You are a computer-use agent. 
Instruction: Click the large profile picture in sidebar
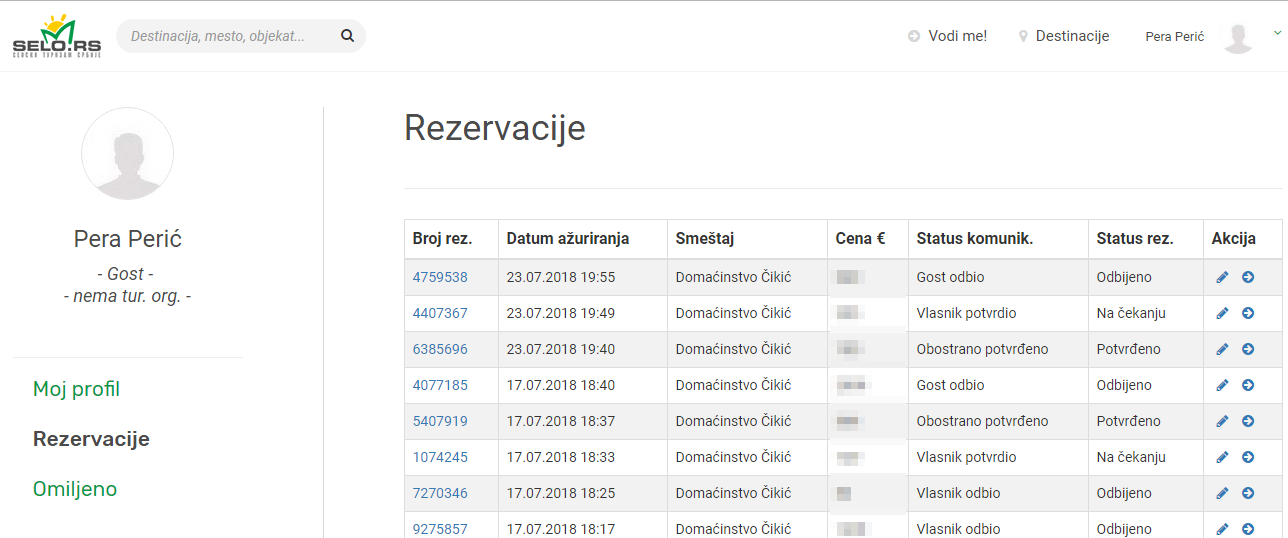pos(127,154)
